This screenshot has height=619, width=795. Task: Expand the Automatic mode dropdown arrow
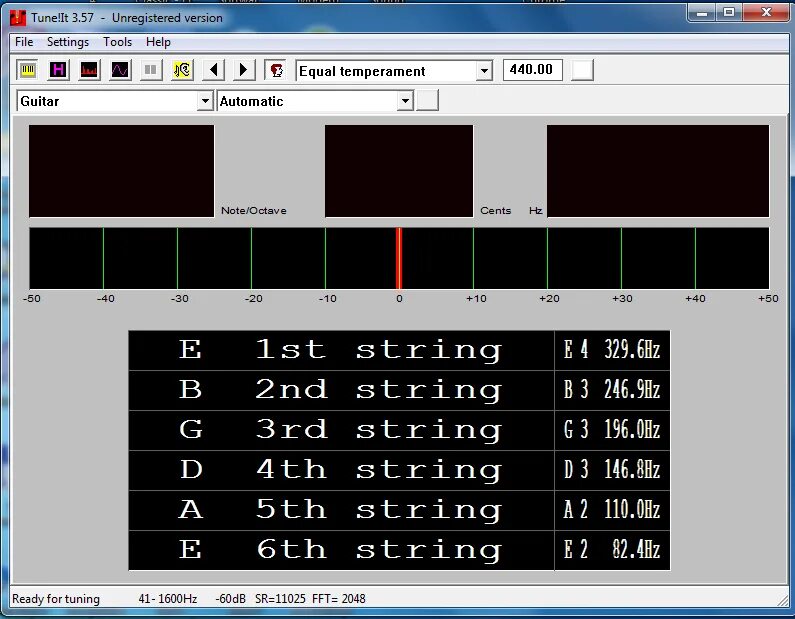[x=405, y=101]
